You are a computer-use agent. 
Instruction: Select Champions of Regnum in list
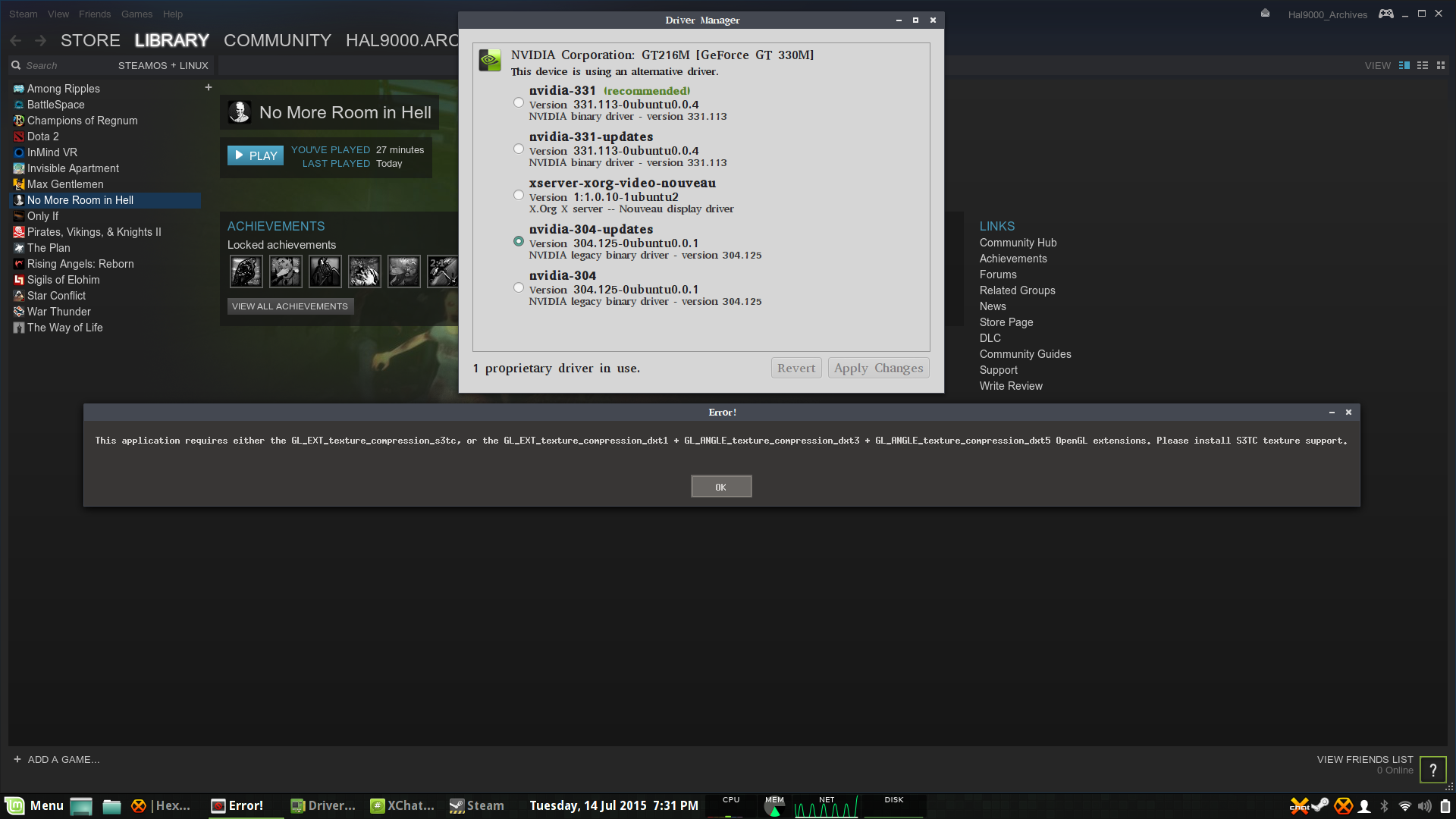(x=83, y=121)
